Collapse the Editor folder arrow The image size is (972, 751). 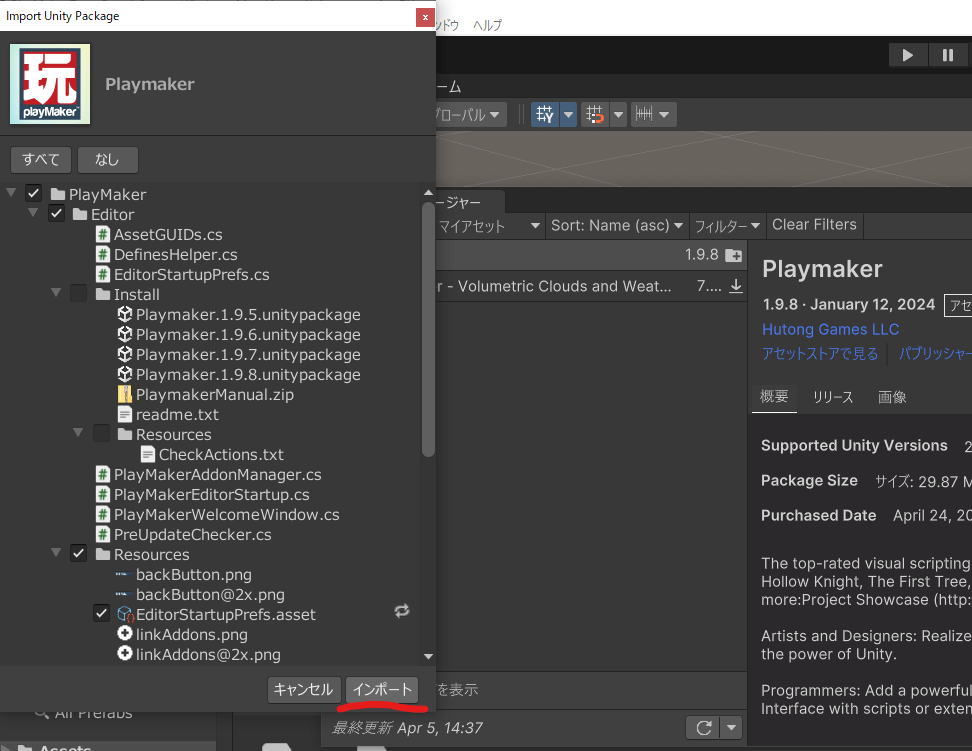[x=33, y=213]
